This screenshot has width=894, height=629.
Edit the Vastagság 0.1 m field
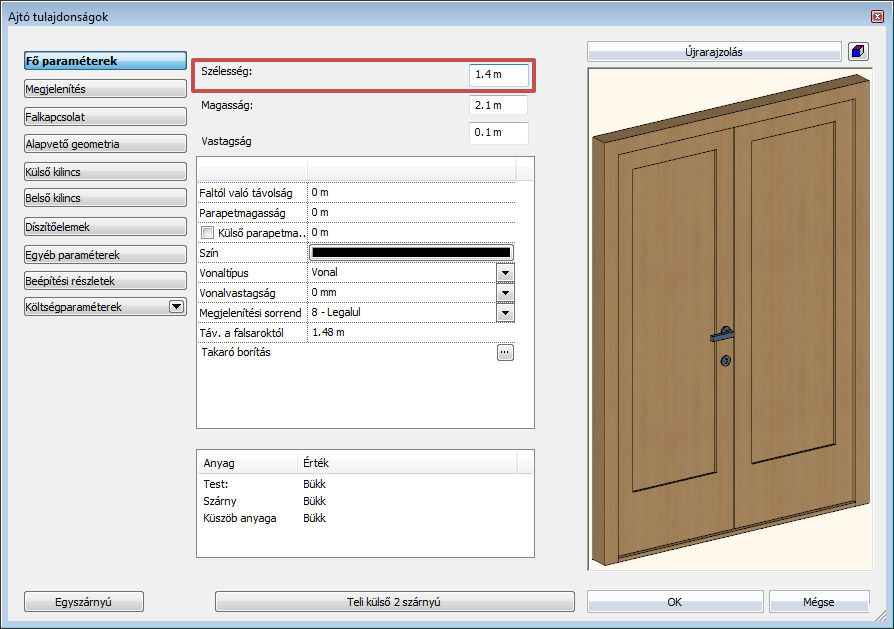click(x=499, y=132)
